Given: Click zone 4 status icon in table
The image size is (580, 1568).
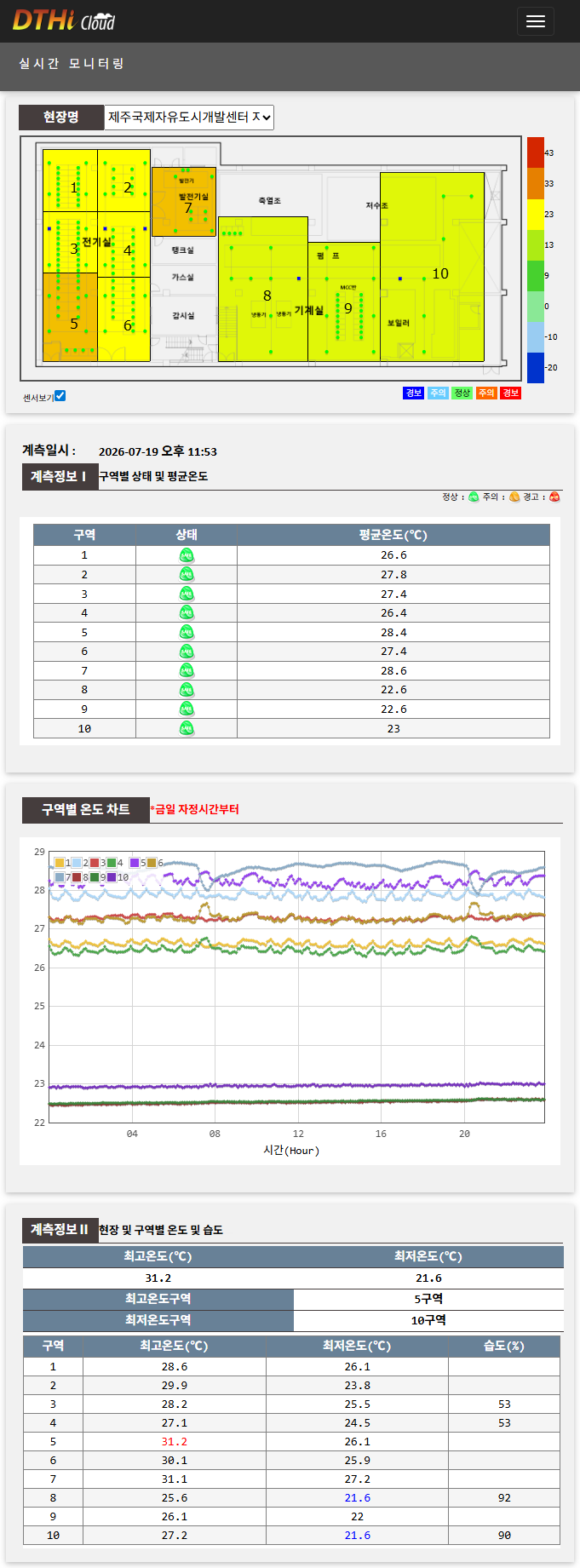Looking at the screenshot, I should click(x=187, y=613).
